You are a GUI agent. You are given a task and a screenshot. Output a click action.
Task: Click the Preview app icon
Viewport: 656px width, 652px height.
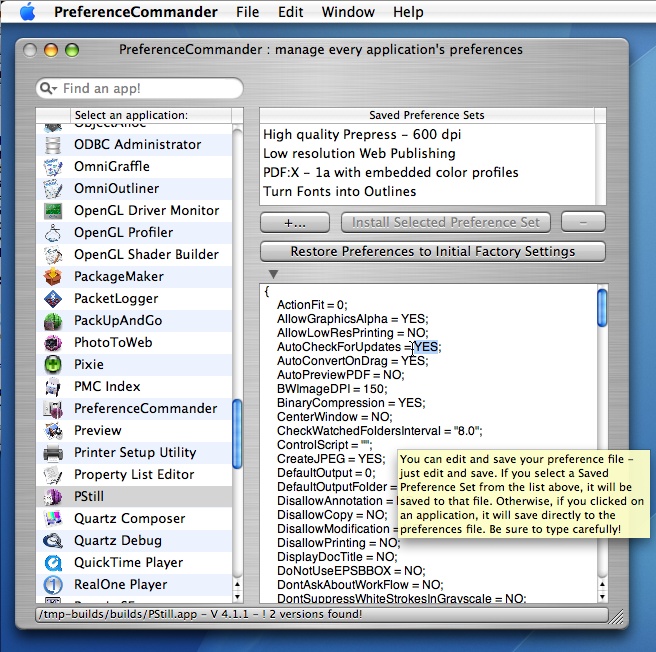53,431
